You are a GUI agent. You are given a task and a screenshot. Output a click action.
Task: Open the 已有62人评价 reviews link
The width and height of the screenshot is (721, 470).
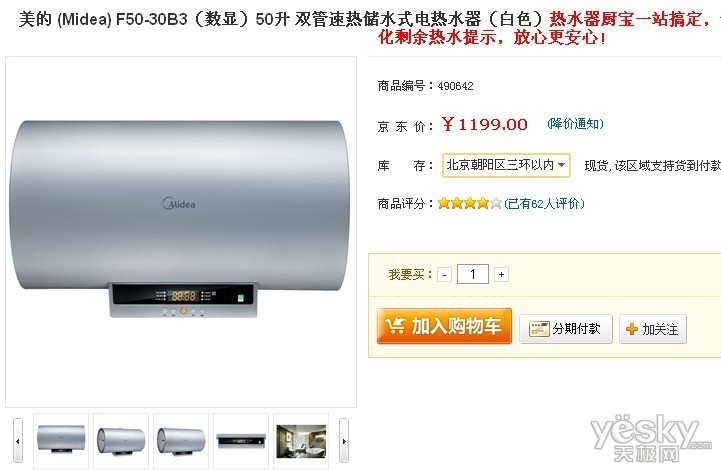(544, 203)
